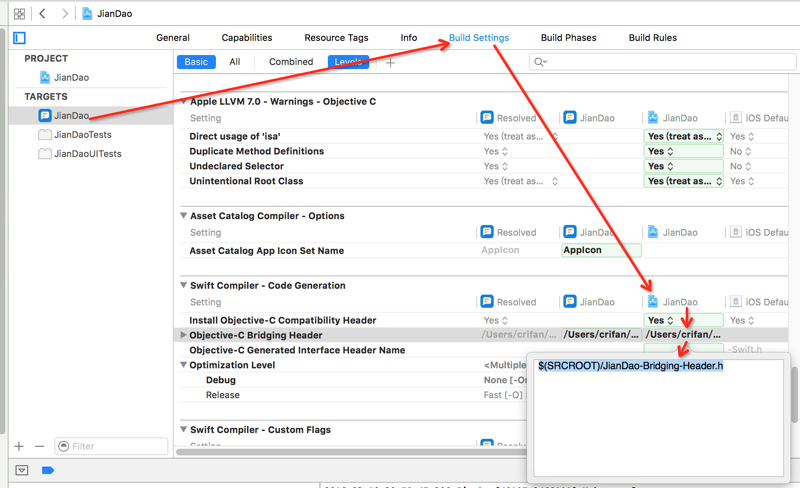Image resolution: width=800 pixels, height=488 pixels.
Task: Click JianDao in the jump bar
Action: (115, 14)
